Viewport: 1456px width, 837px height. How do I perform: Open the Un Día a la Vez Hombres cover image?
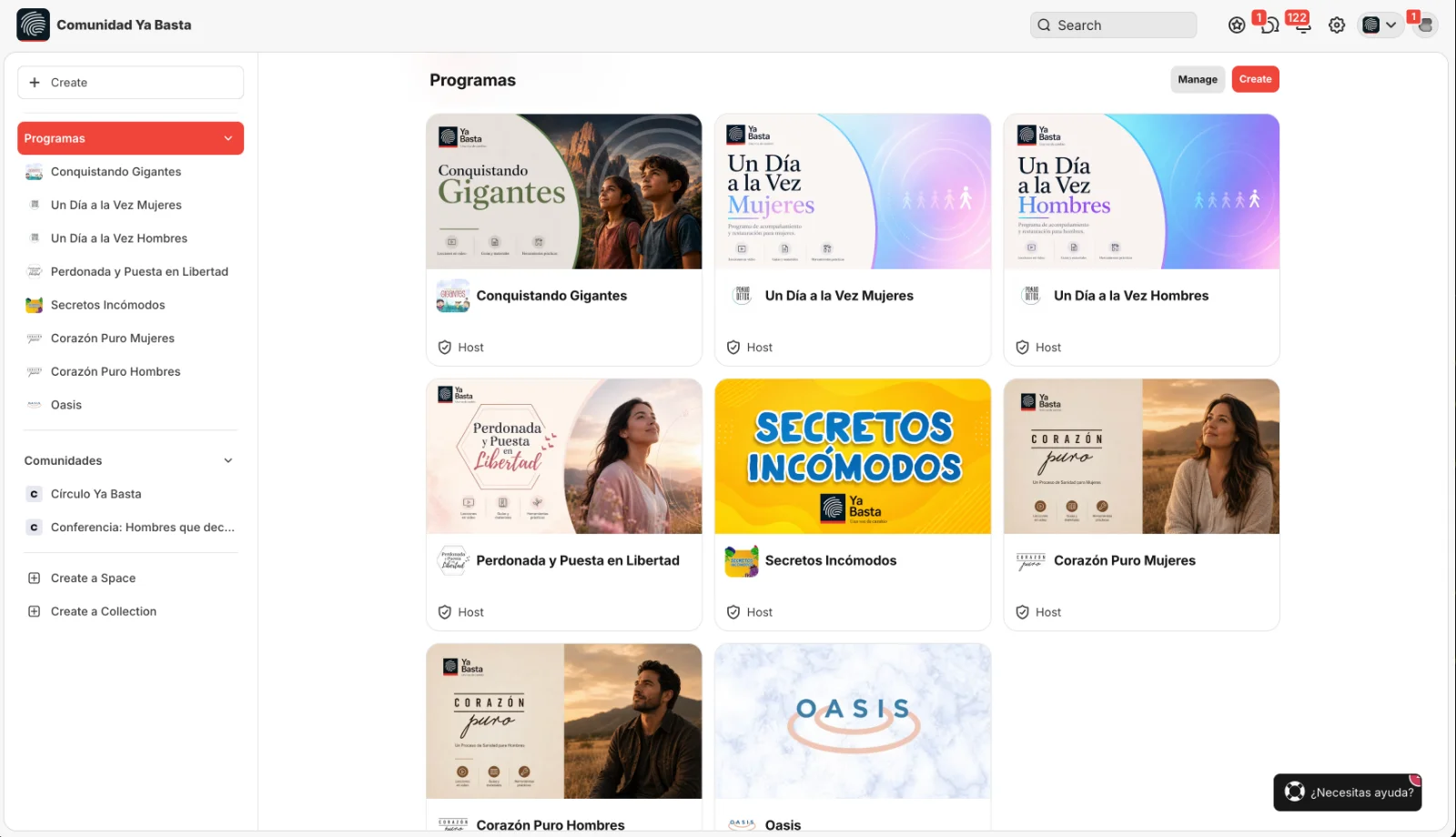point(1141,191)
